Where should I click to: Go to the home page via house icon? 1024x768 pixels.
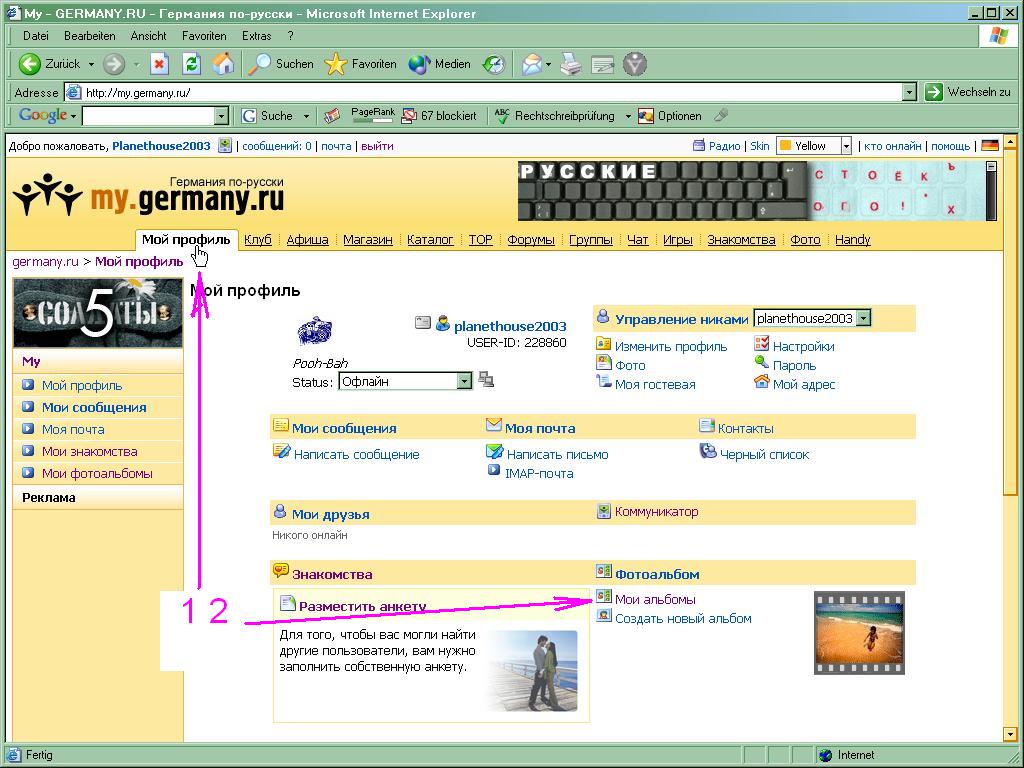click(223, 63)
